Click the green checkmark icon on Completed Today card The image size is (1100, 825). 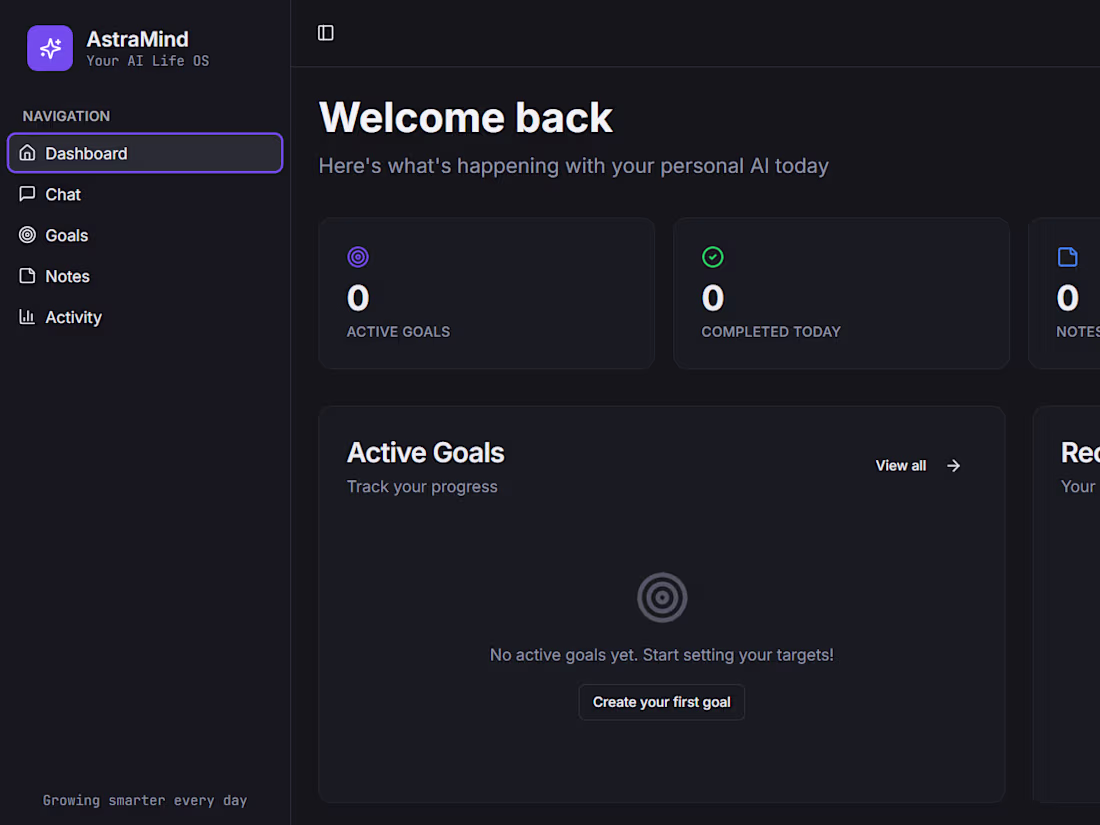(713, 257)
